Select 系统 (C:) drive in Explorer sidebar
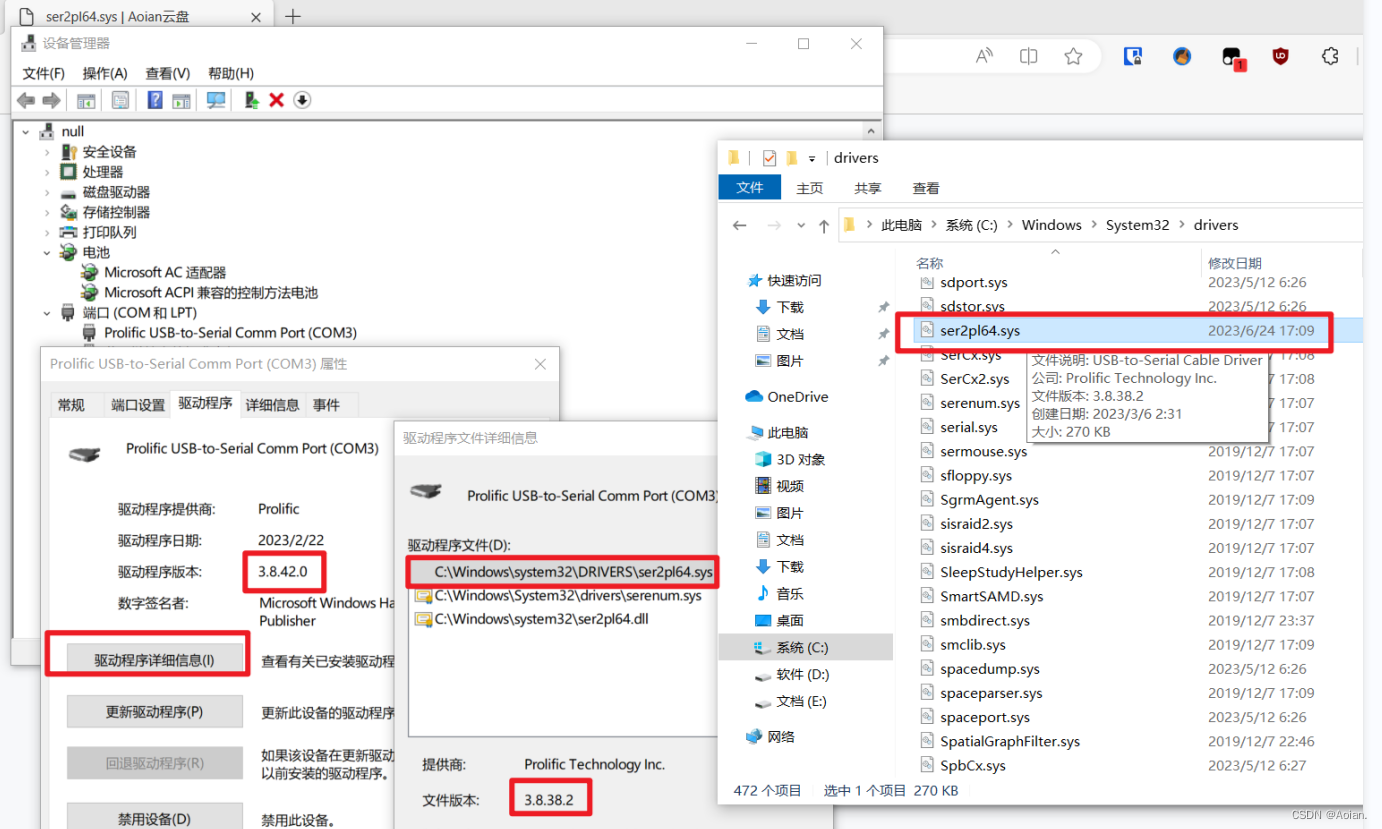This screenshot has height=829, width=1382. tap(805, 647)
